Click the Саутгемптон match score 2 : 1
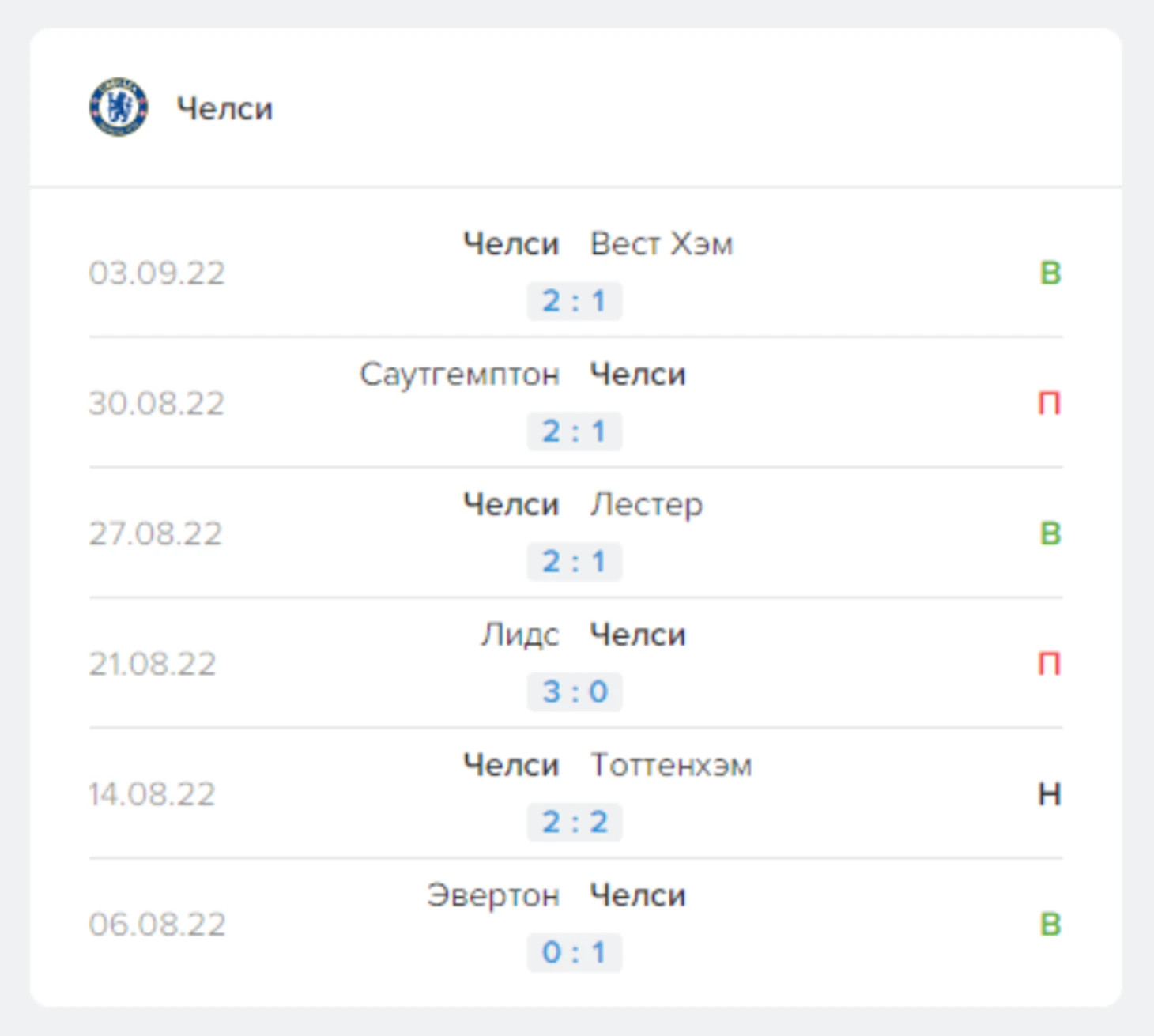Viewport: 1154px width, 1036px height. click(575, 431)
